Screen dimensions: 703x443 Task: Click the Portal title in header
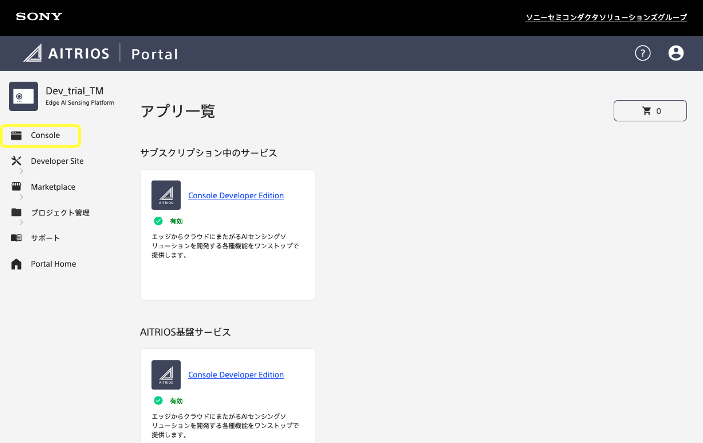(x=155, y=54)
